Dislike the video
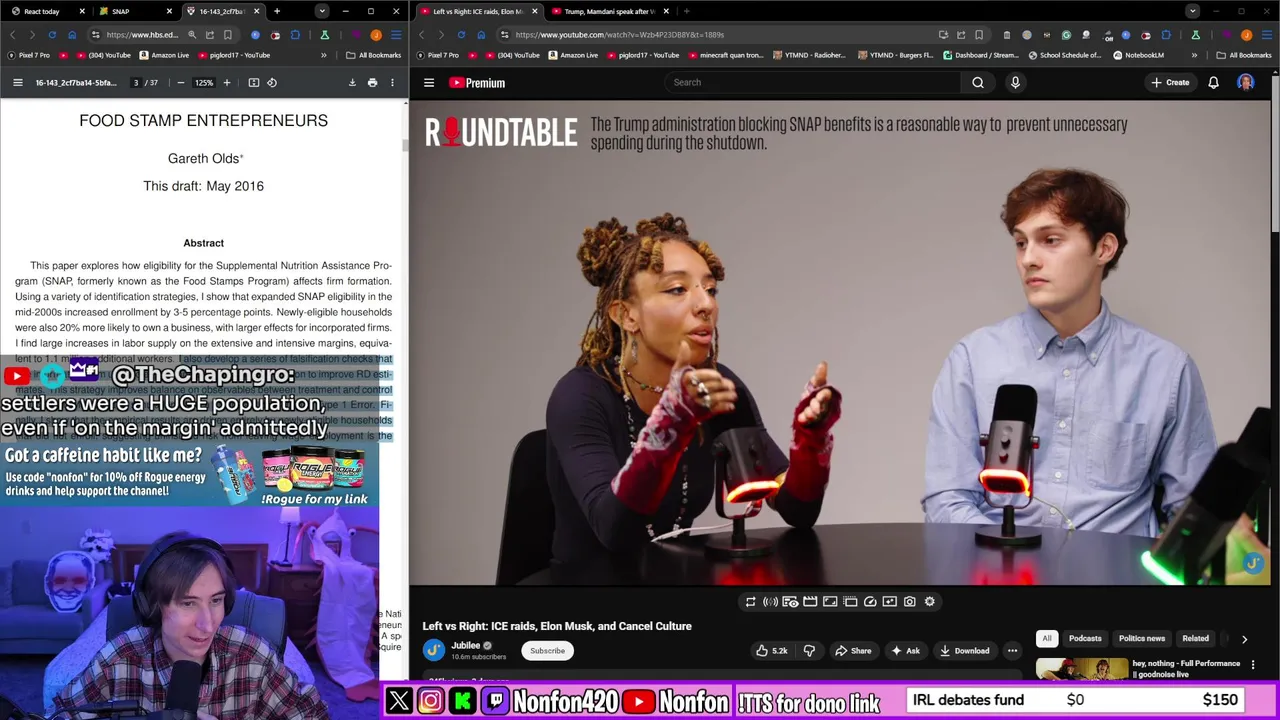This screenshot has width=1280, height=720. point(809,650)
